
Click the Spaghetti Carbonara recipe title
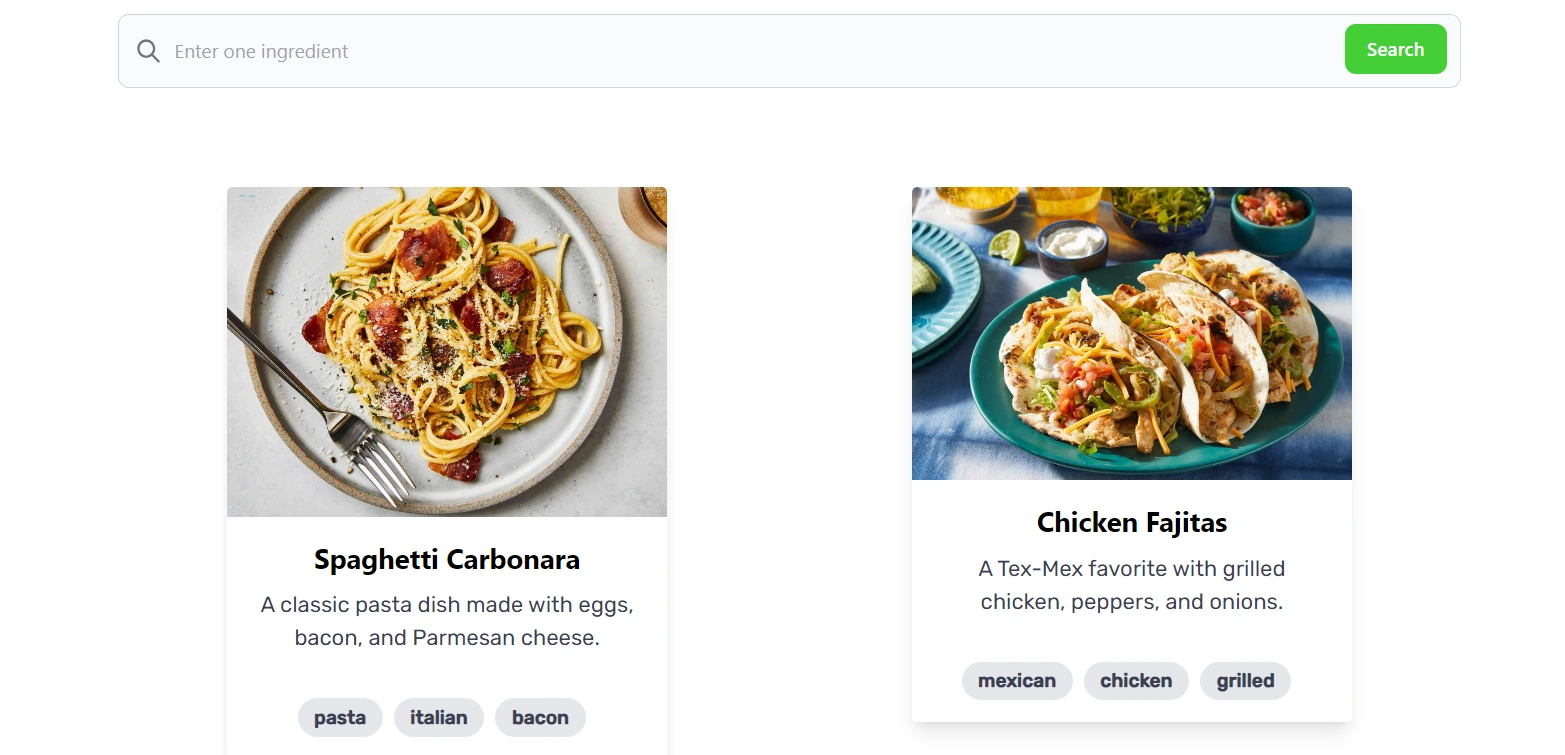point(446,559)
